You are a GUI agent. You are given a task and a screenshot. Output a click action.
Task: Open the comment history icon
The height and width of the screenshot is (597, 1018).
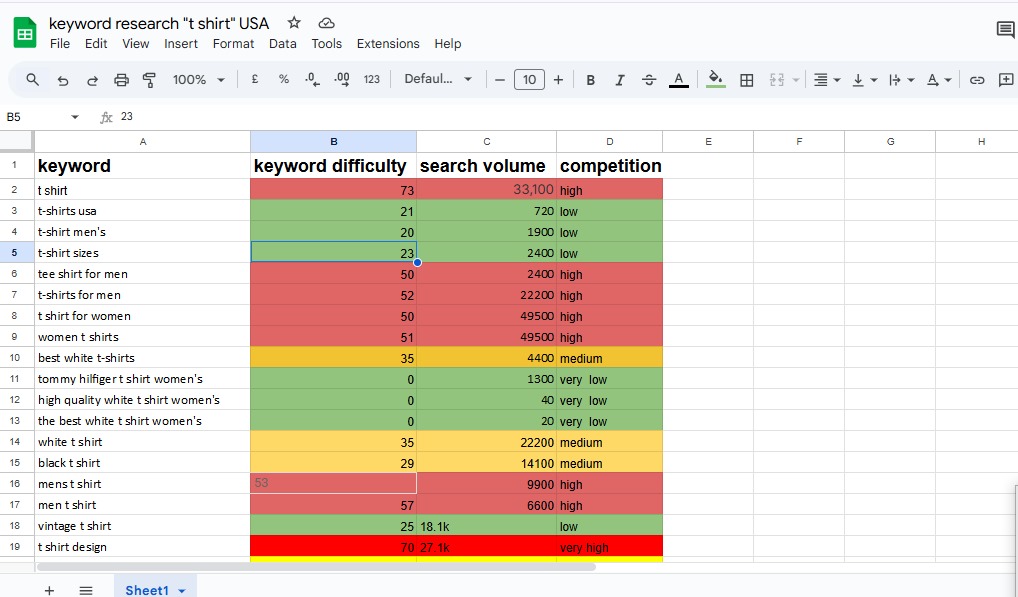coord(1005,30)
